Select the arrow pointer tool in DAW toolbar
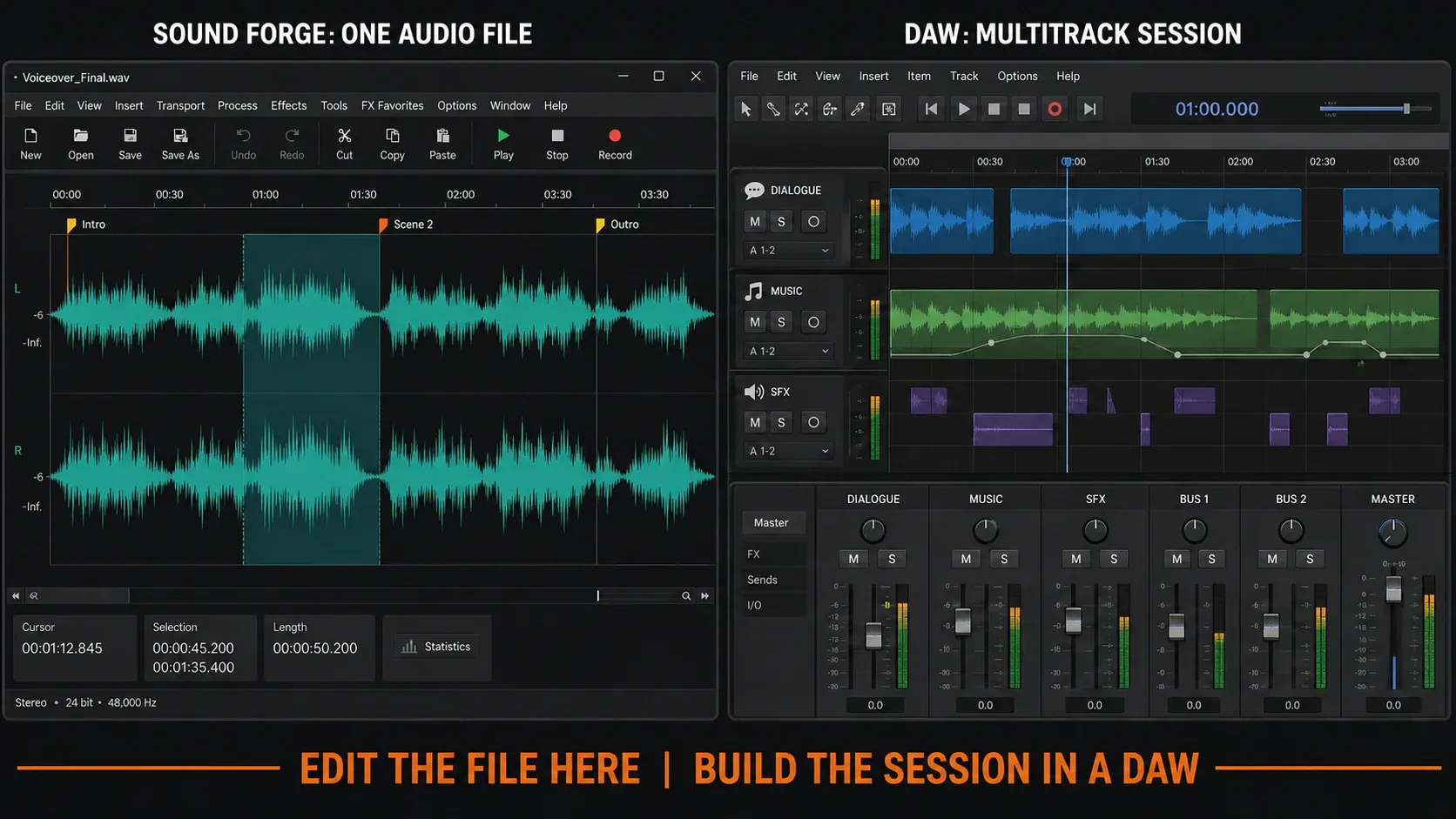Image resolution: width=1456 pixels, height=819 pixels. coord(745,109)
